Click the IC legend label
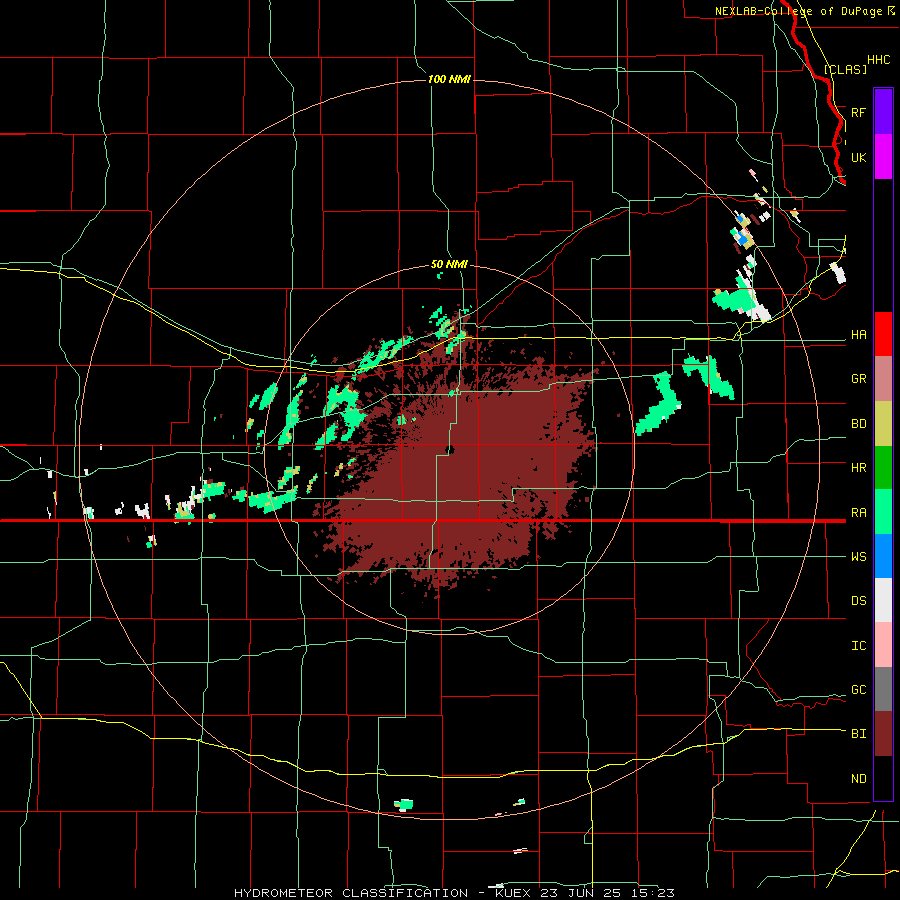This screenshot has width=900, height=900. pos(858,646)
